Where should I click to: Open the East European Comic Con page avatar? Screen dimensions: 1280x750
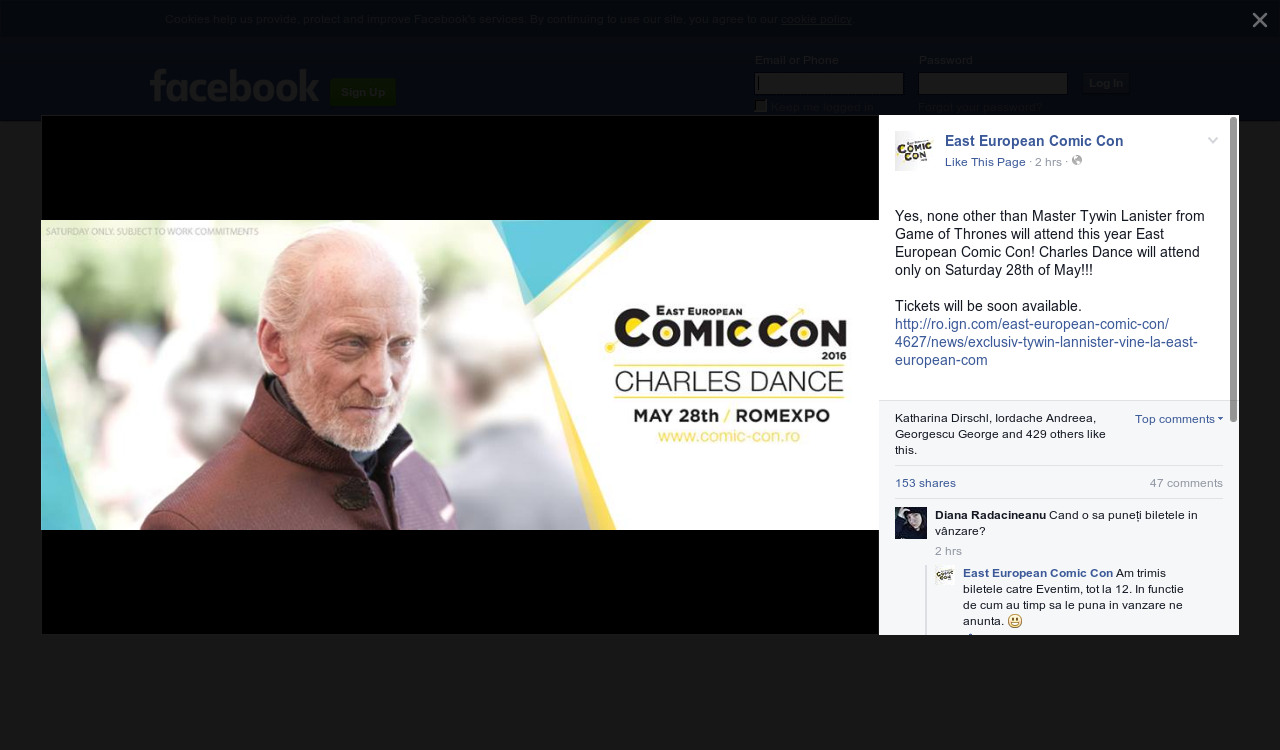[914, 151]
